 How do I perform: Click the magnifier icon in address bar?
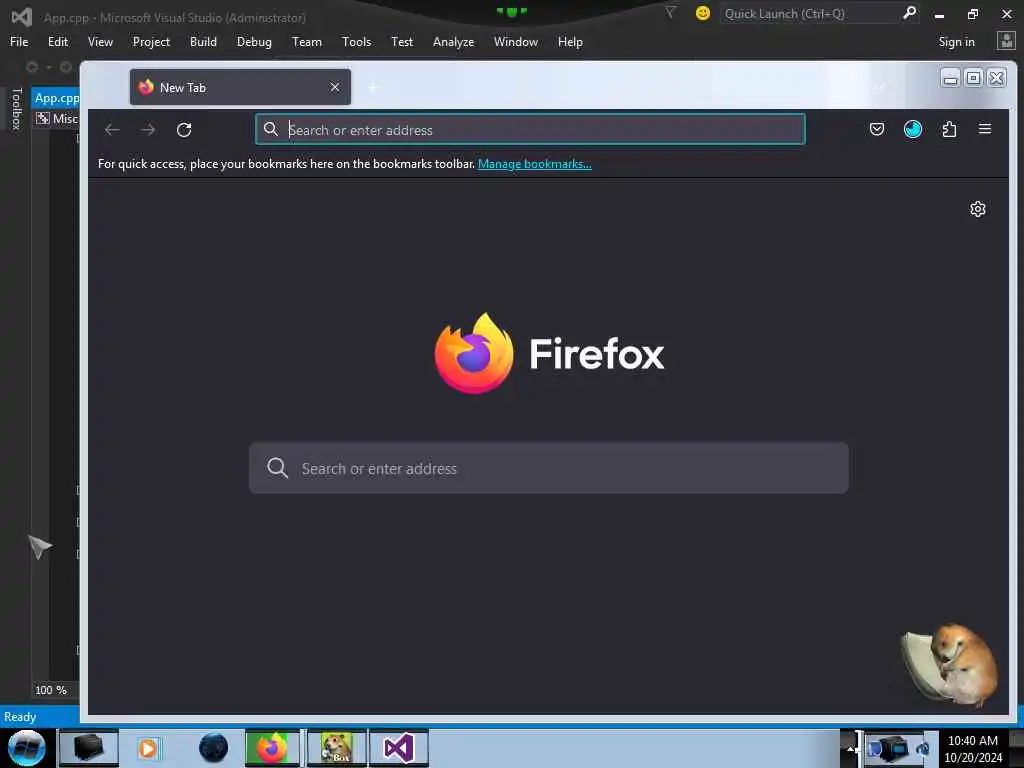[x=271, y=129]
